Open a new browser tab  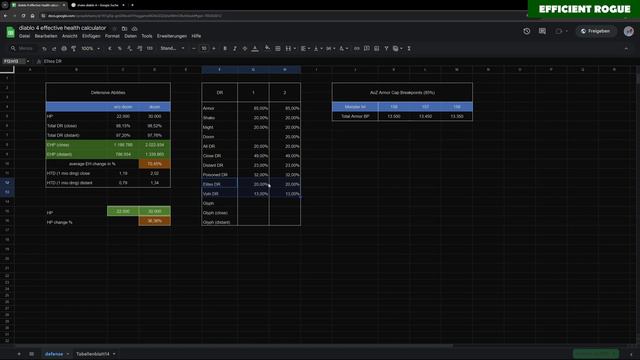[x=132, y=5]
